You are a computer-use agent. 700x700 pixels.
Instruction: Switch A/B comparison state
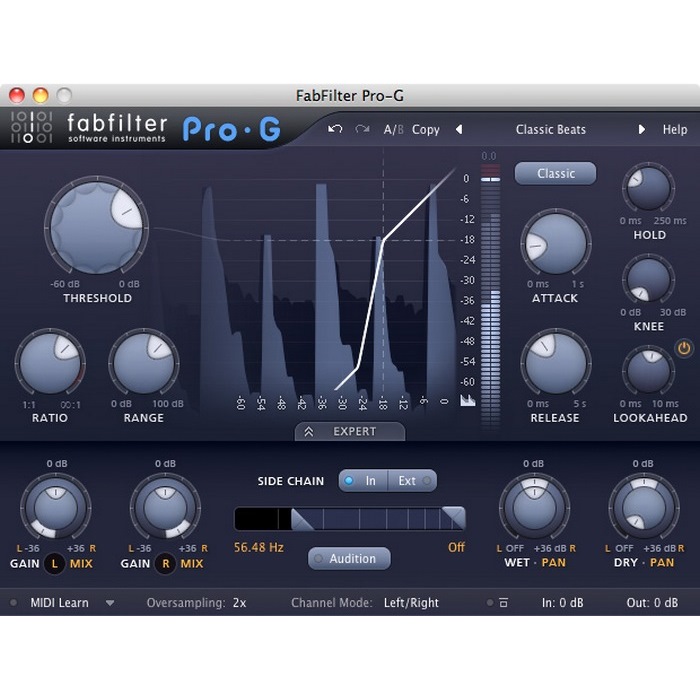coord(394,129)
